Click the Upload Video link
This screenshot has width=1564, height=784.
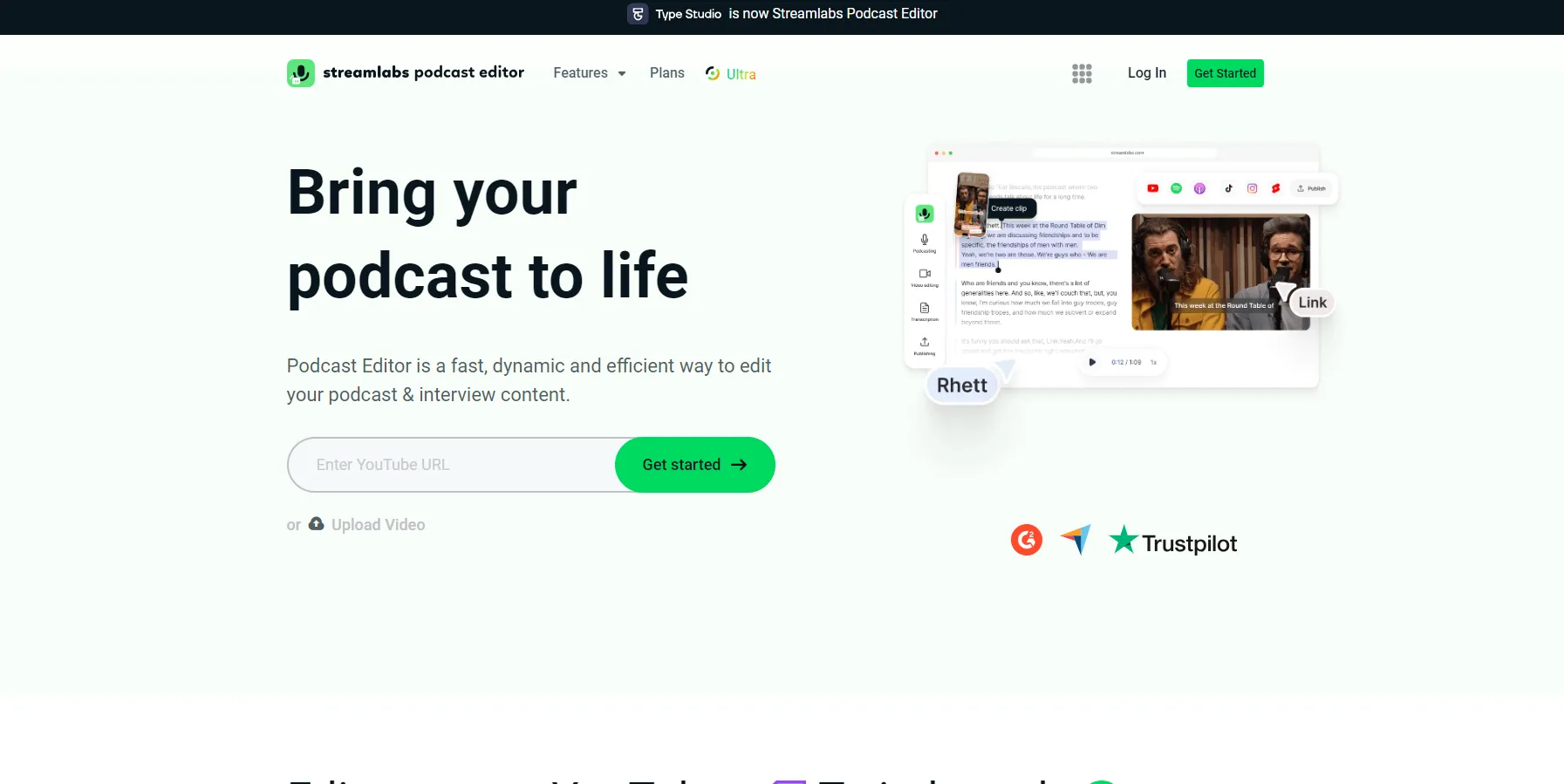379,525
